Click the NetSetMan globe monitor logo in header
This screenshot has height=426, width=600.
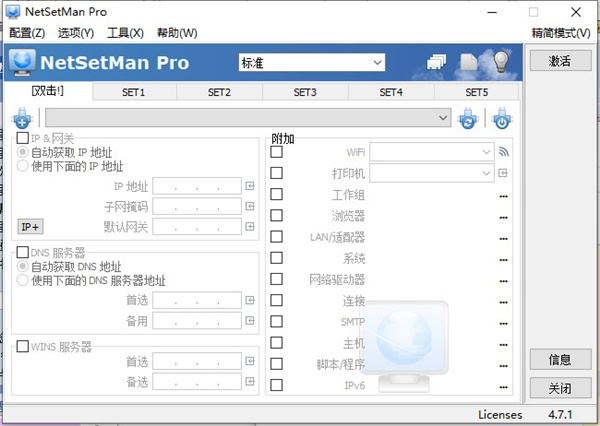(x=22, y=62)
